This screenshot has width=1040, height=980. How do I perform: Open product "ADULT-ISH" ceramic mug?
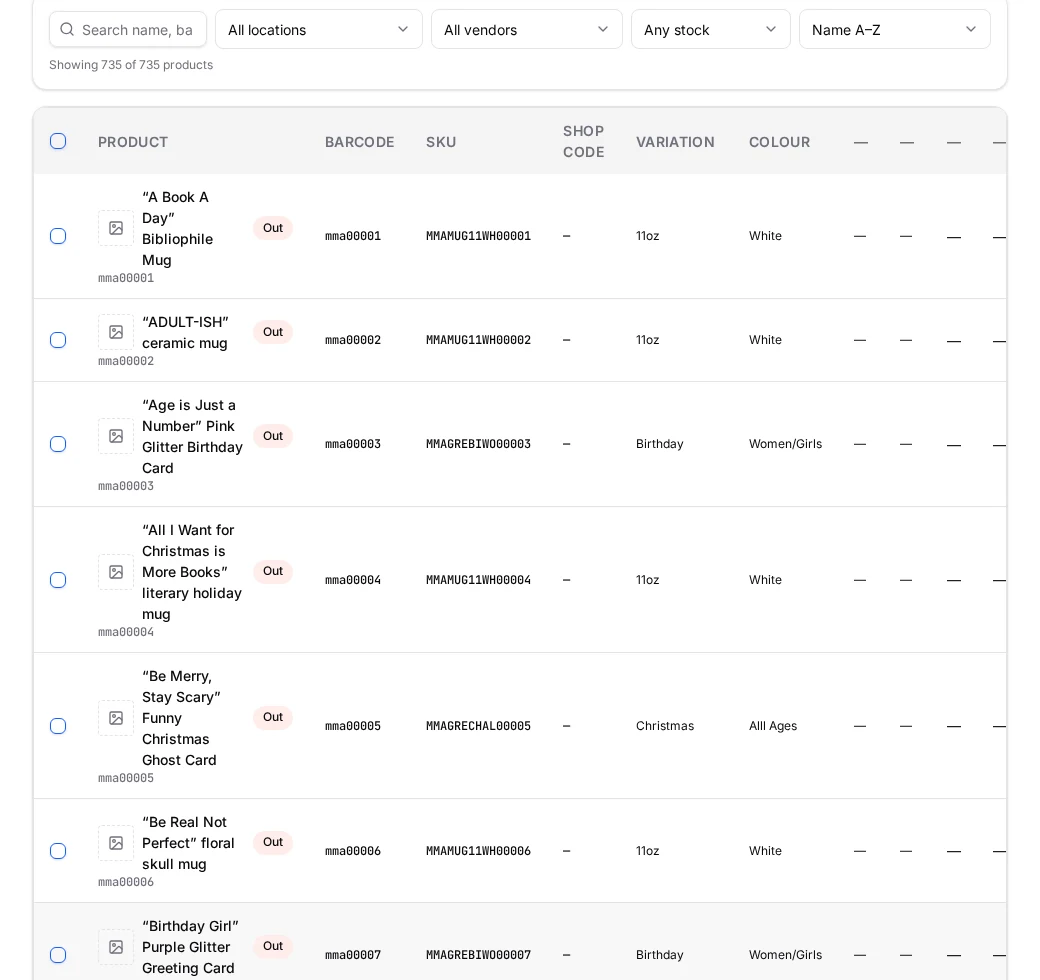click(185, 333)
